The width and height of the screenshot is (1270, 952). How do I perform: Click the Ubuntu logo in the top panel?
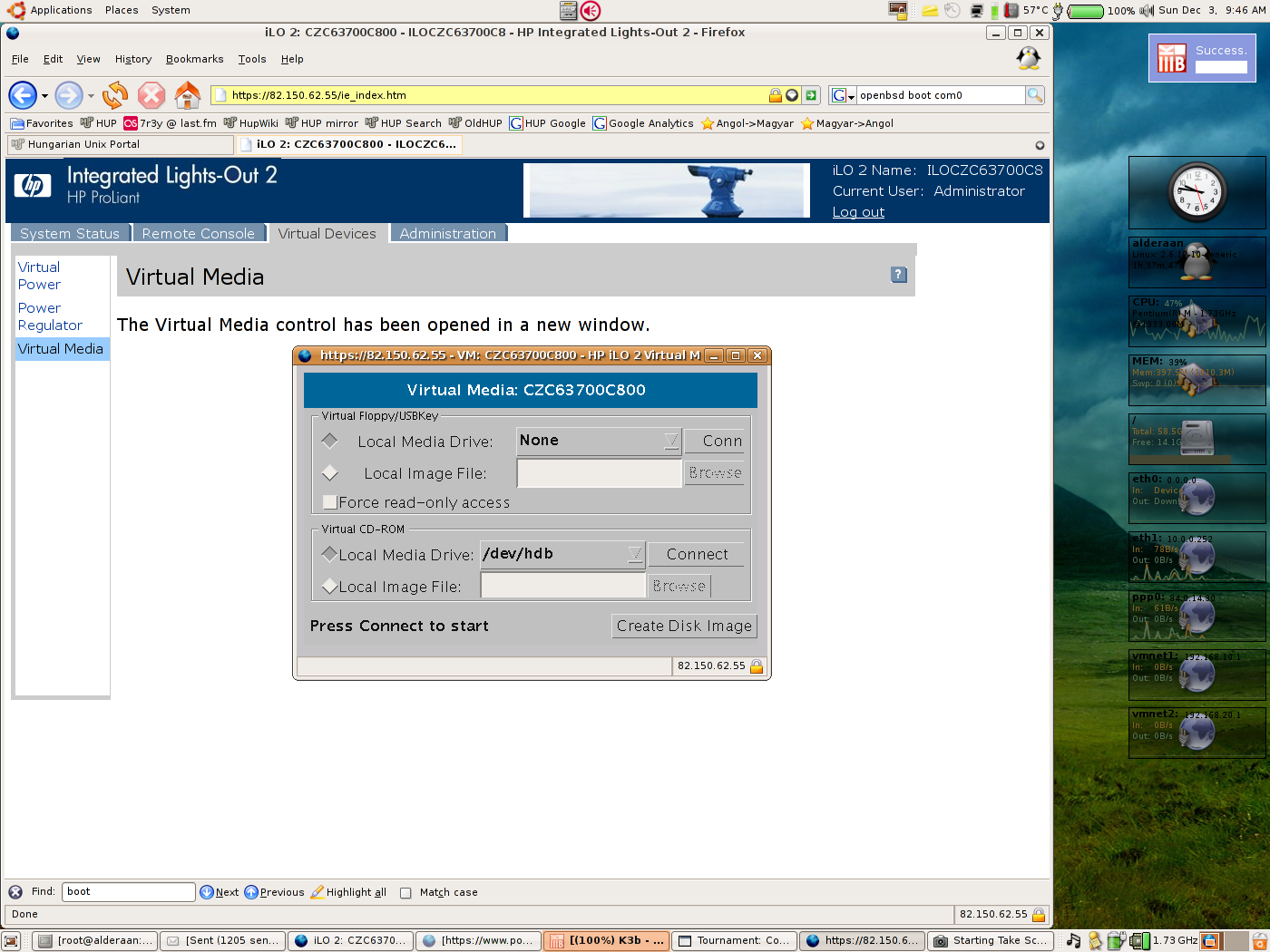(x=16, y=10)
